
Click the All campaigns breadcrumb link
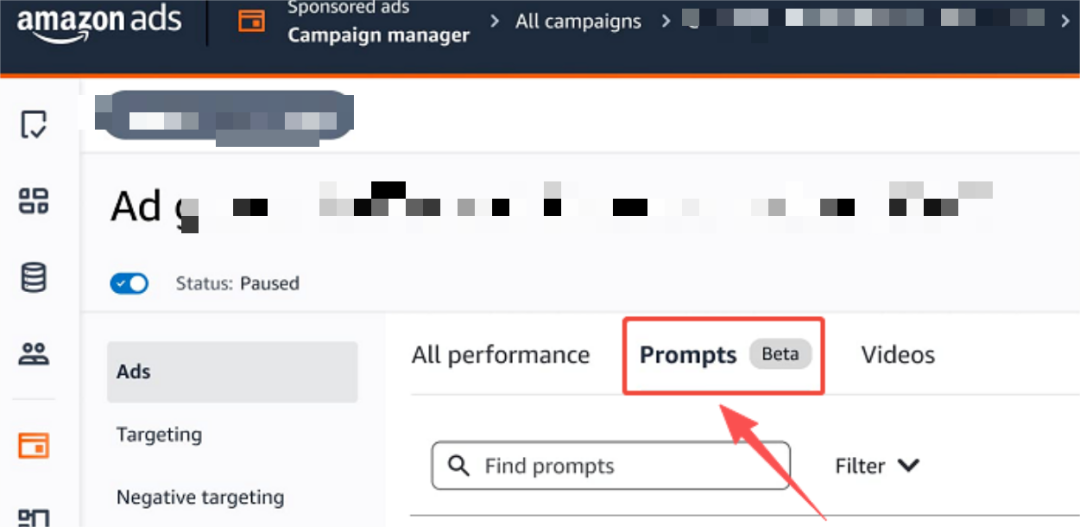(578, 21)
